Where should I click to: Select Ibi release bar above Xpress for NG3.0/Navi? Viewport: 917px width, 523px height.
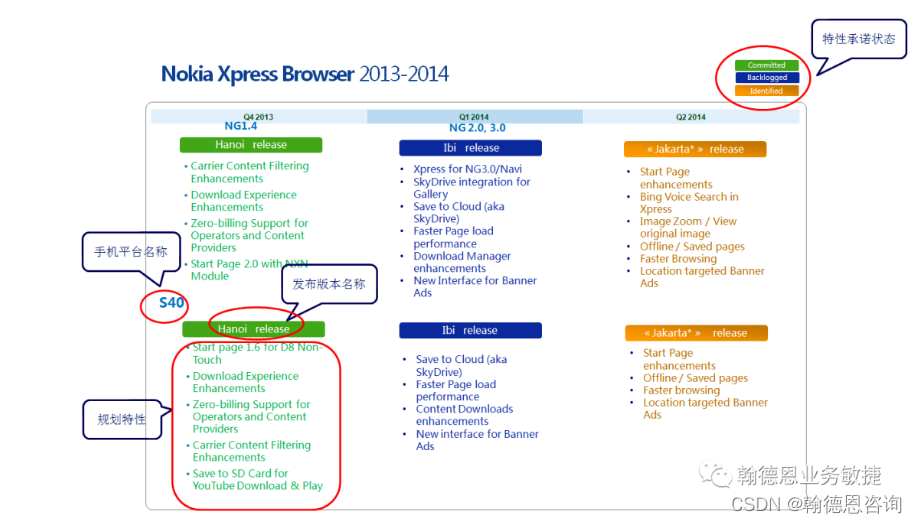(x=470, y=148)
